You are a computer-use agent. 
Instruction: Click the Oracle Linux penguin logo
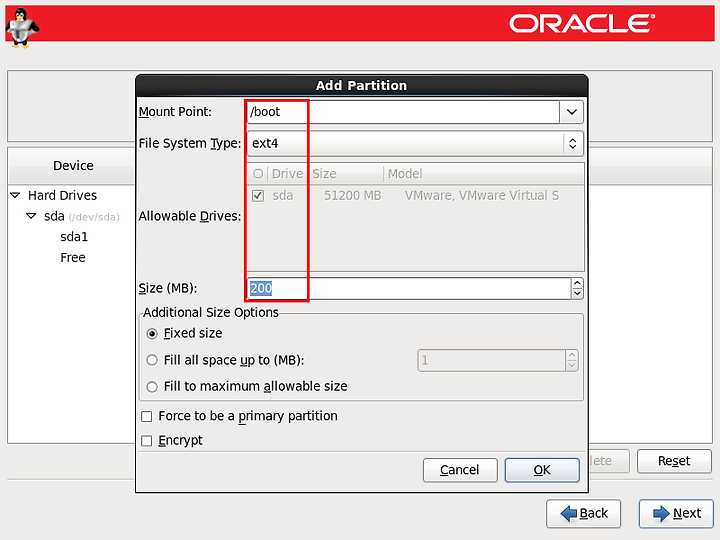pyautogui.click(x=22, y=28)
